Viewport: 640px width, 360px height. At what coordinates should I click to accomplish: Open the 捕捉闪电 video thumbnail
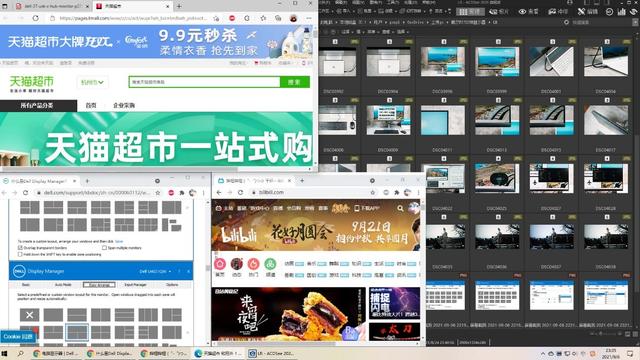[394, 303]
